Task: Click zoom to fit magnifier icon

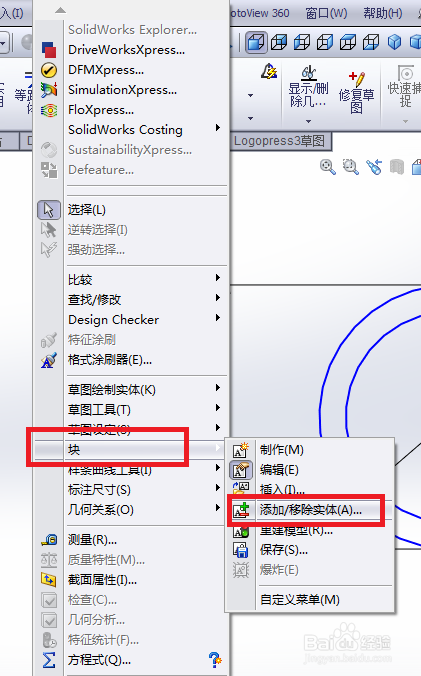Action: tap(327, 167)
